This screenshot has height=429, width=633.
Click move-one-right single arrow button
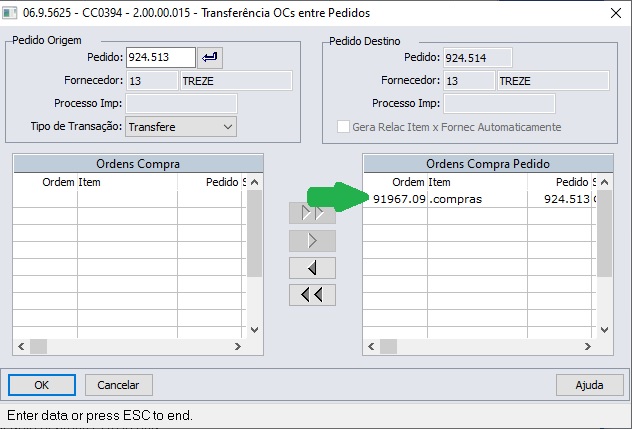click(312, 241)
